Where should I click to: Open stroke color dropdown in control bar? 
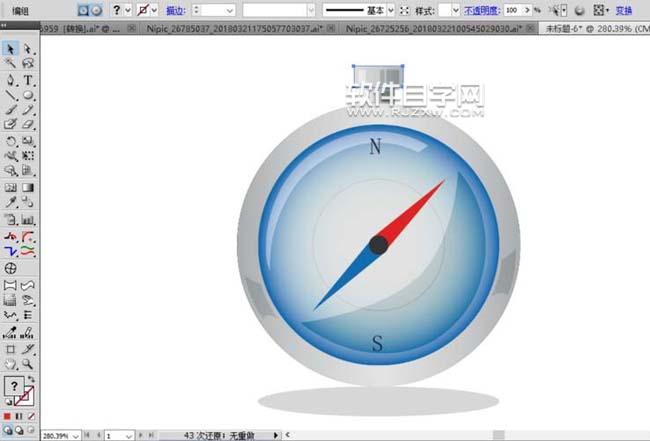pyautogui.click(x=154, y=10)
